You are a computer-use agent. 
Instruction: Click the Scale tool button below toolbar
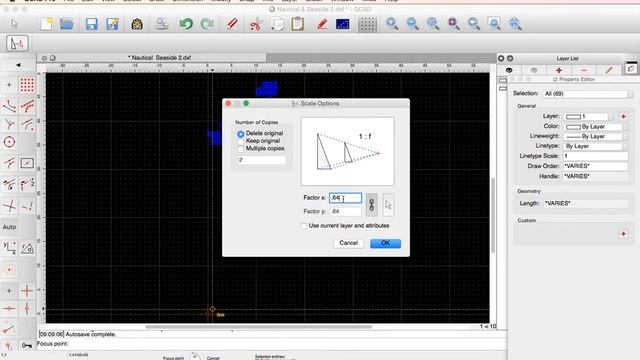(x=17, y=43)
